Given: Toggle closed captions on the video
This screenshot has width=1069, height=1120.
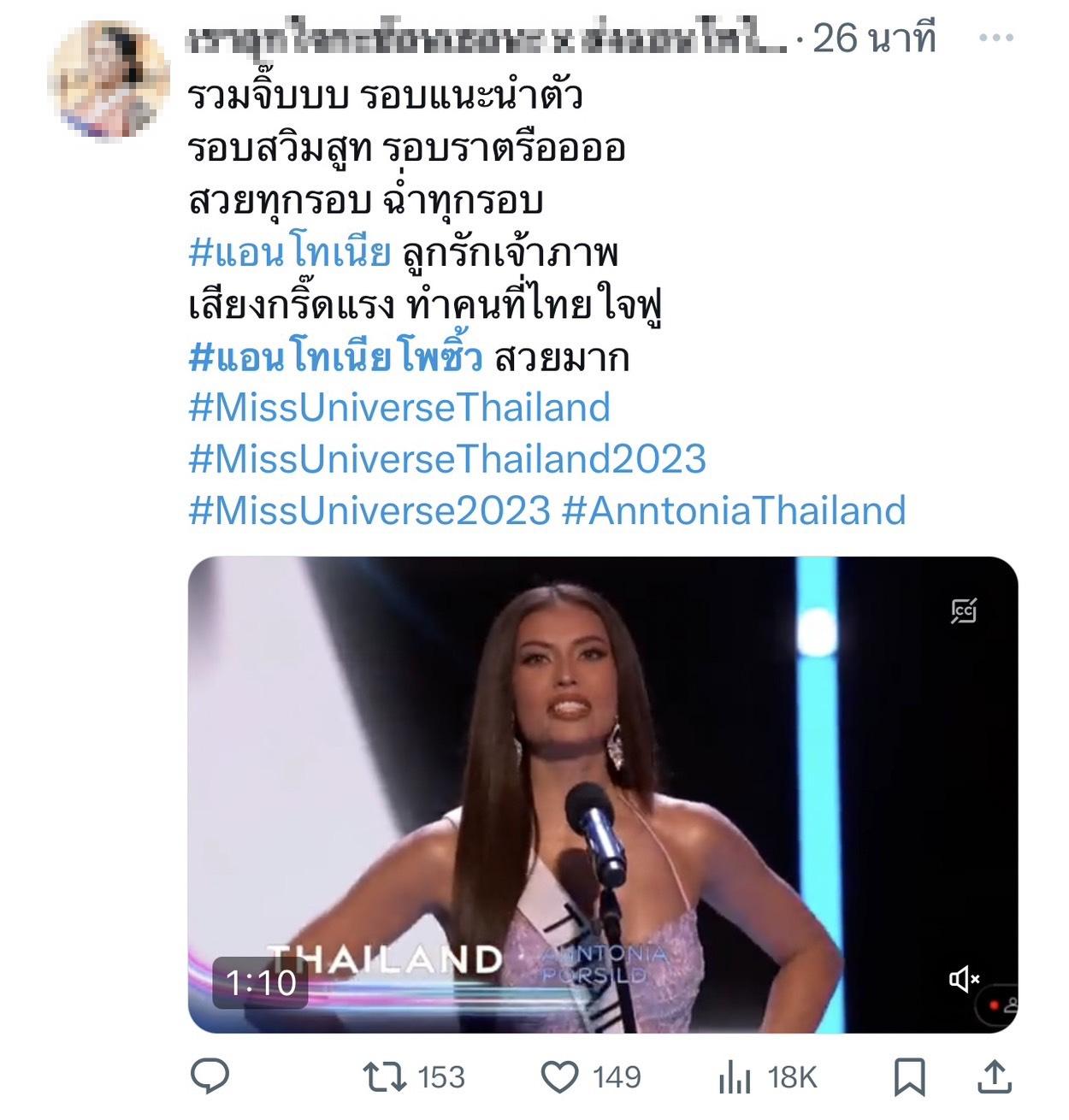Looking at the screenshot, I should point(964,610).
